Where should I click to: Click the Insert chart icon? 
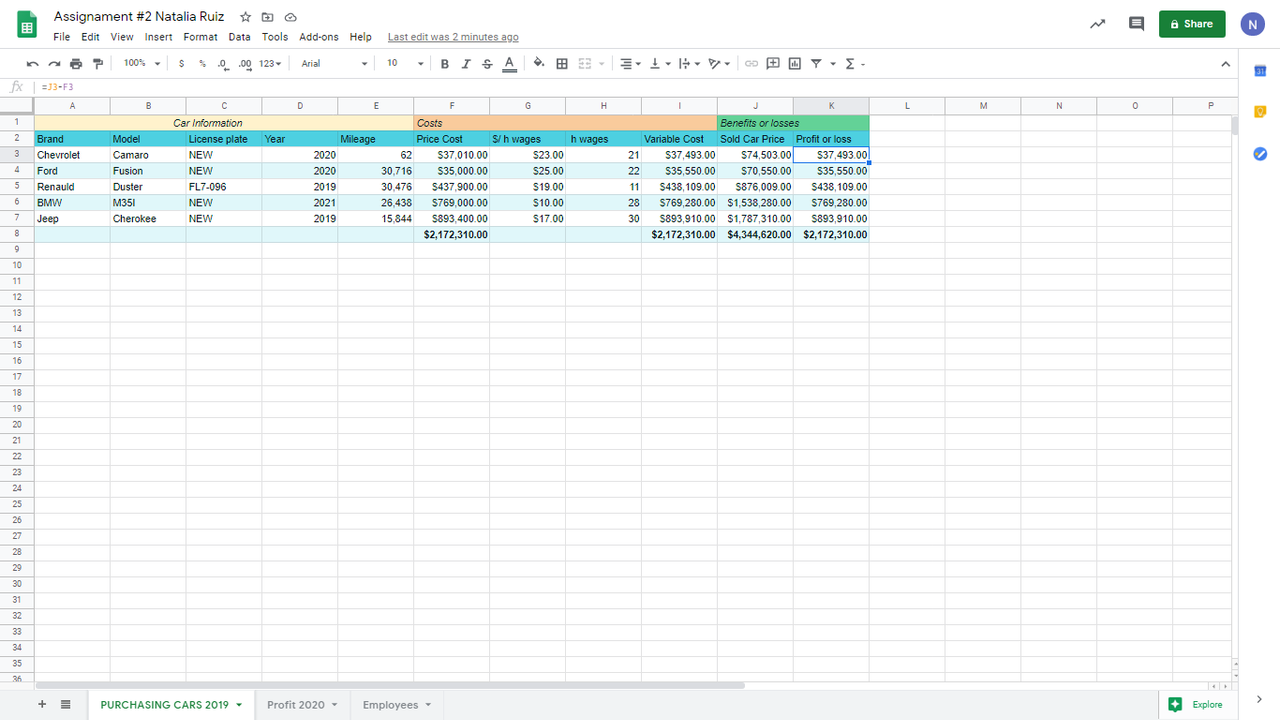pos(795,63)
